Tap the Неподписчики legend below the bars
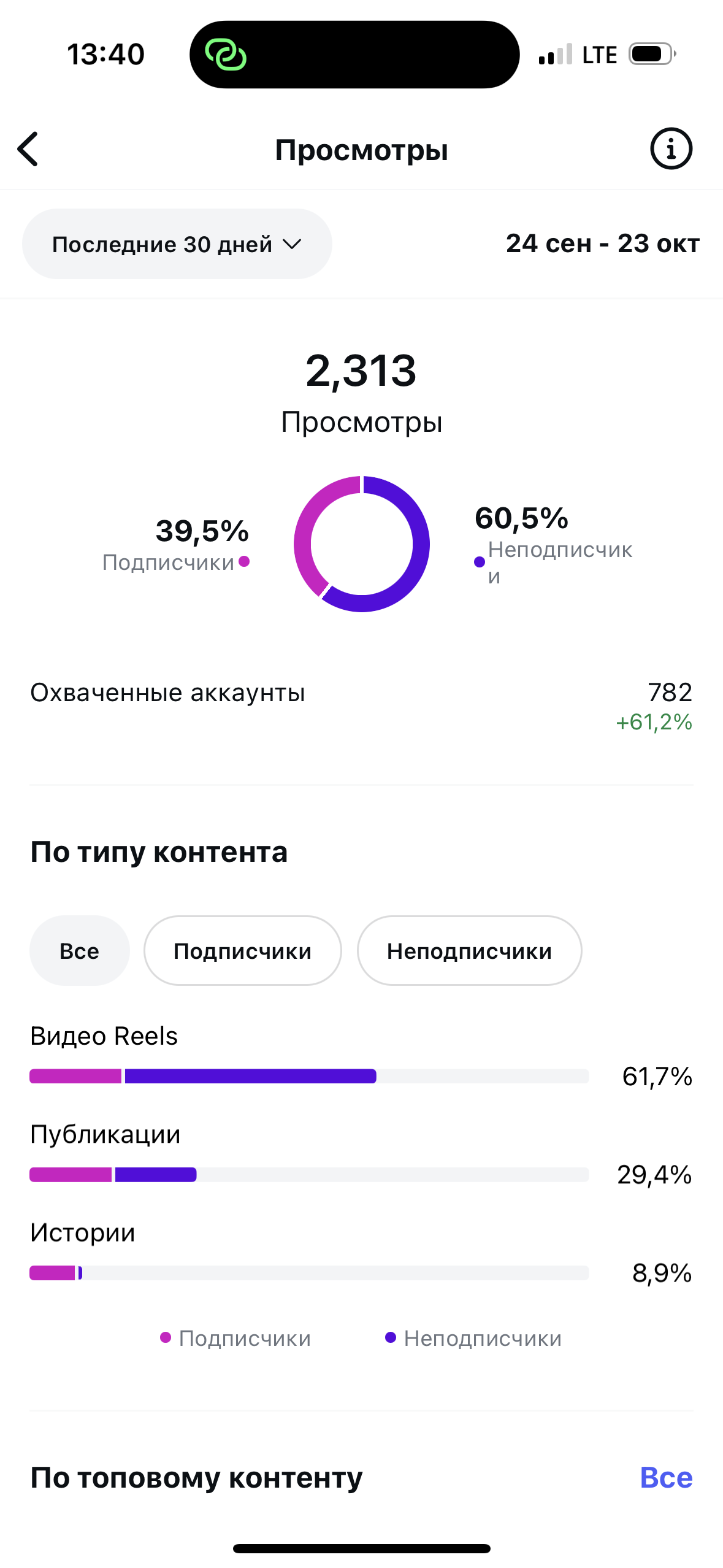The width and height of the screenshot is (723, 1568). coord(473,1338)
